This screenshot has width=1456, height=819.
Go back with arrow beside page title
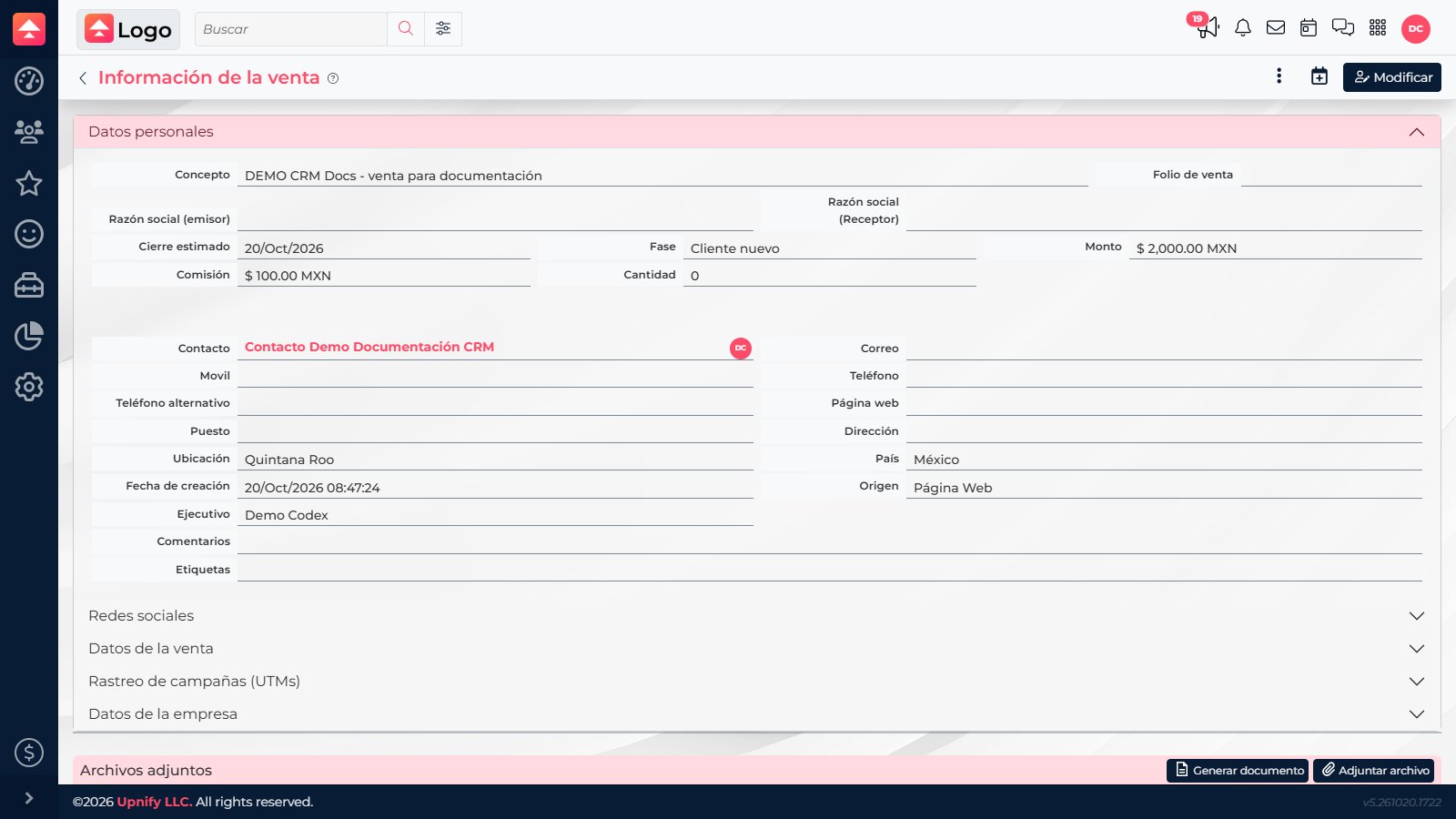[83, 78]
